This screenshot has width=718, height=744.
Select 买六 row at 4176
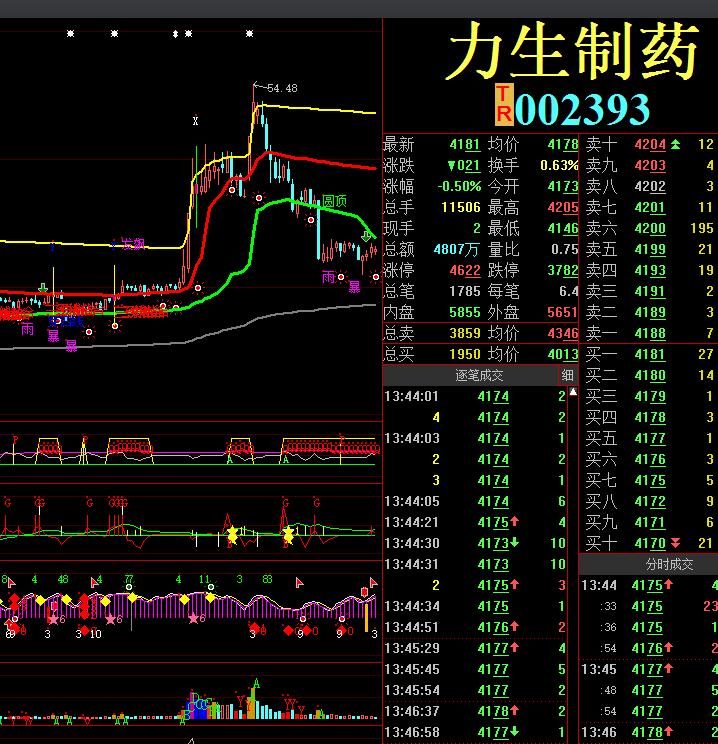click(x=649, y=459)
